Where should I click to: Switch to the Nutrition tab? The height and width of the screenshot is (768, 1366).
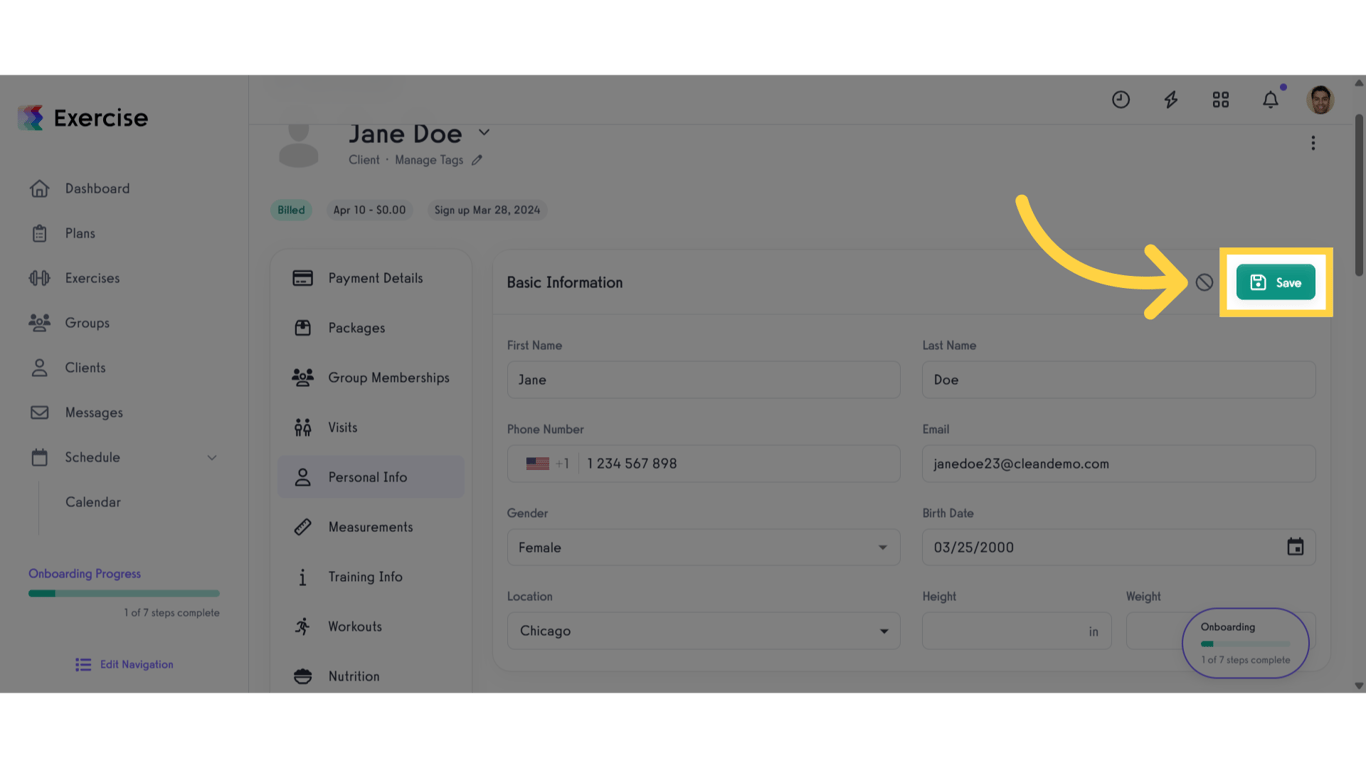click(x=371, y=676)
